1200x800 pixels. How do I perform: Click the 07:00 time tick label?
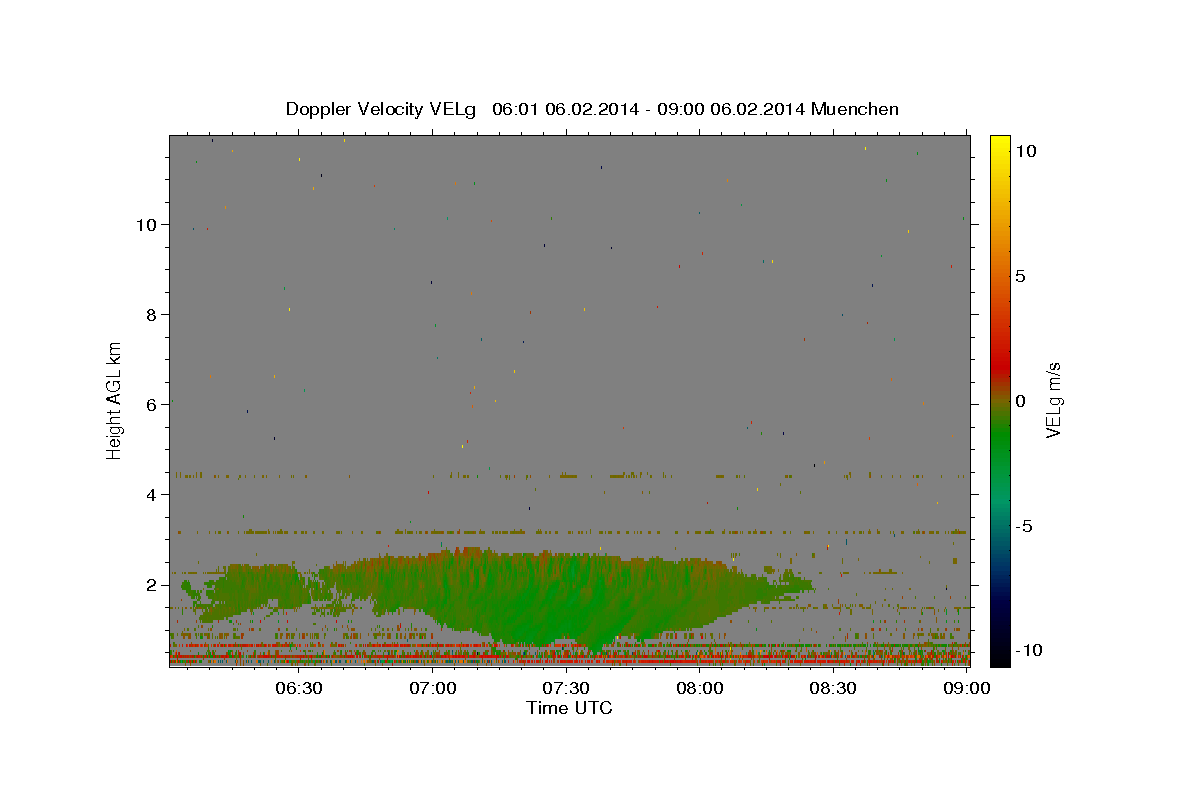(x=433, y=689)
